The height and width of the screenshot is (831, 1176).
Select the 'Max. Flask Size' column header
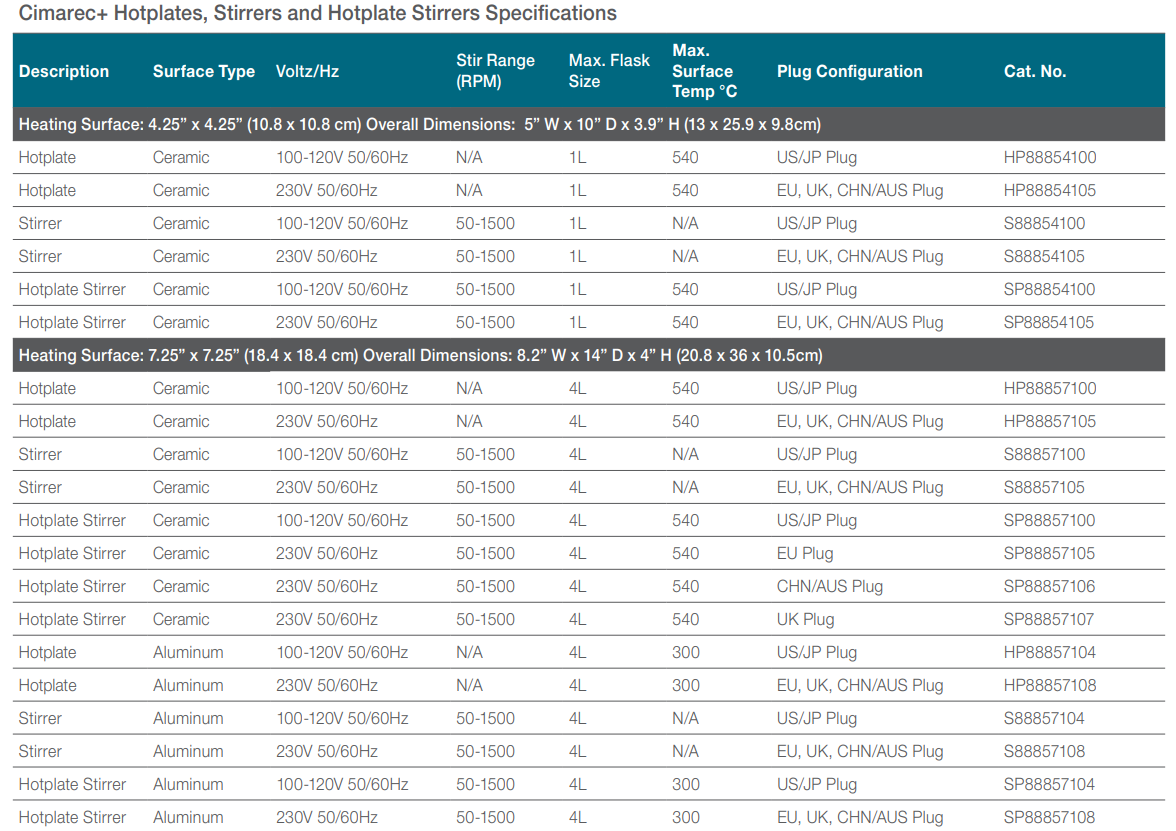click(x=609, y=70)
